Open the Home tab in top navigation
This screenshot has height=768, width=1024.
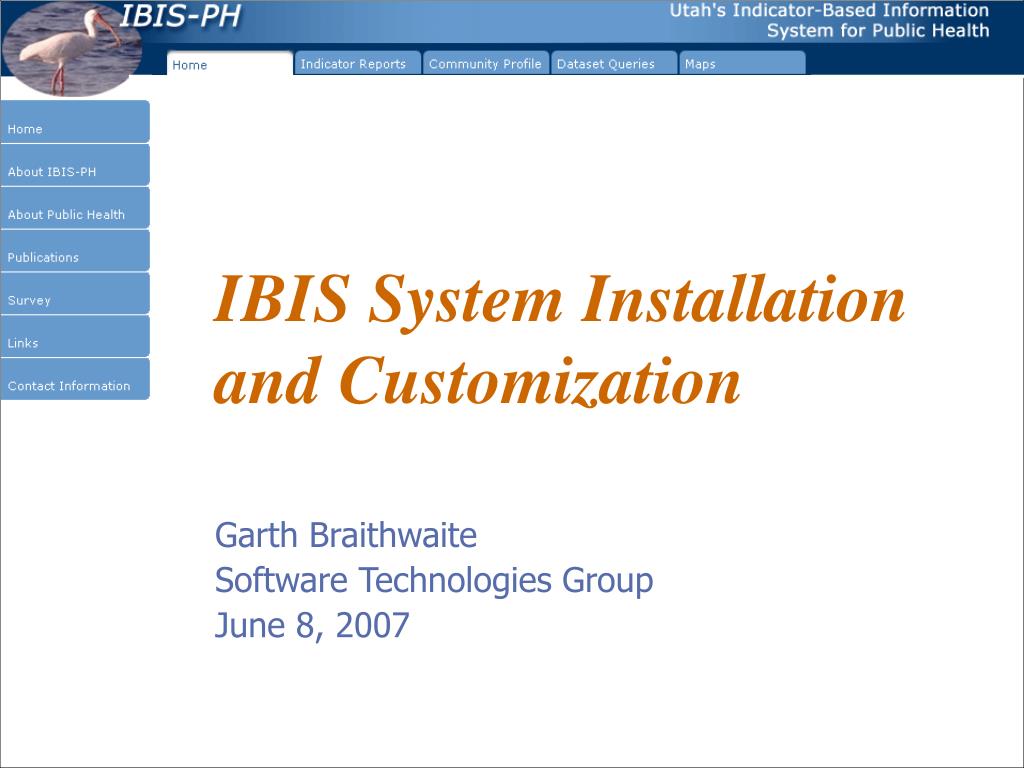click(x=230, y=63)
